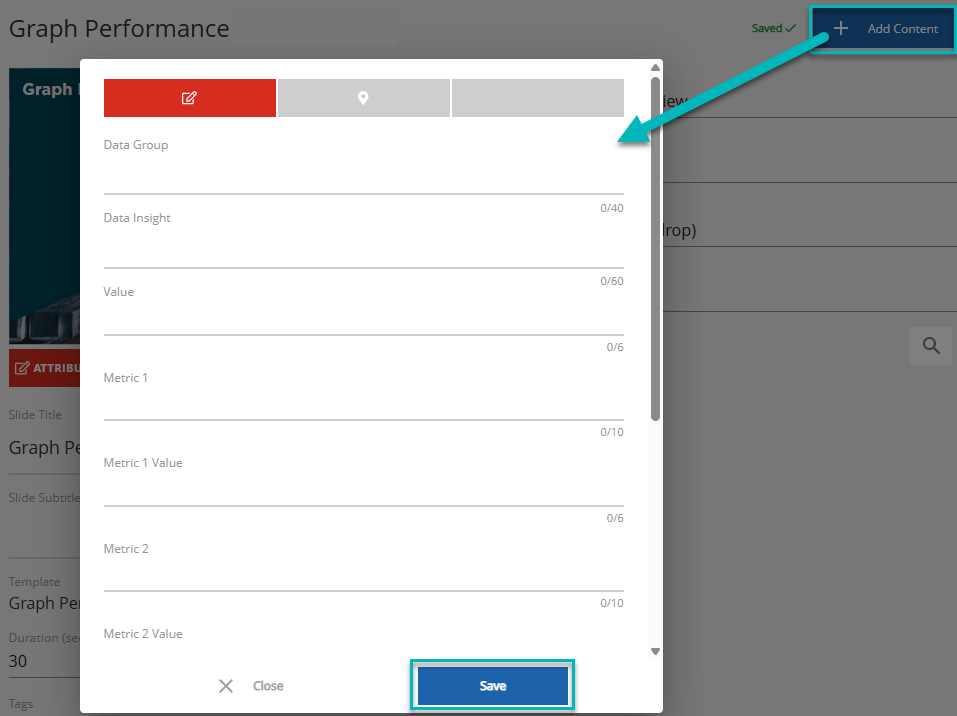The width and height of the screenshot is (957, 716).
Task: Click the X icon beside Close
Action: pos(226,686)
